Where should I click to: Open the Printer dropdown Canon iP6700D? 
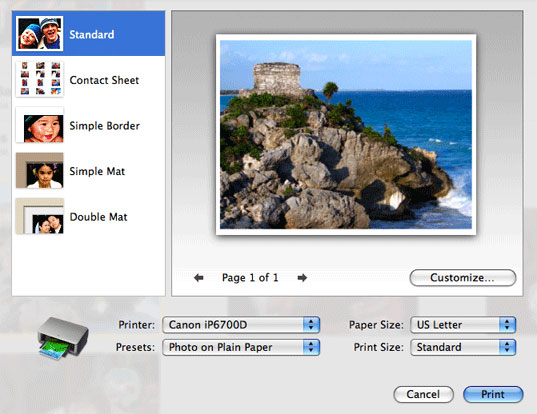241,325
